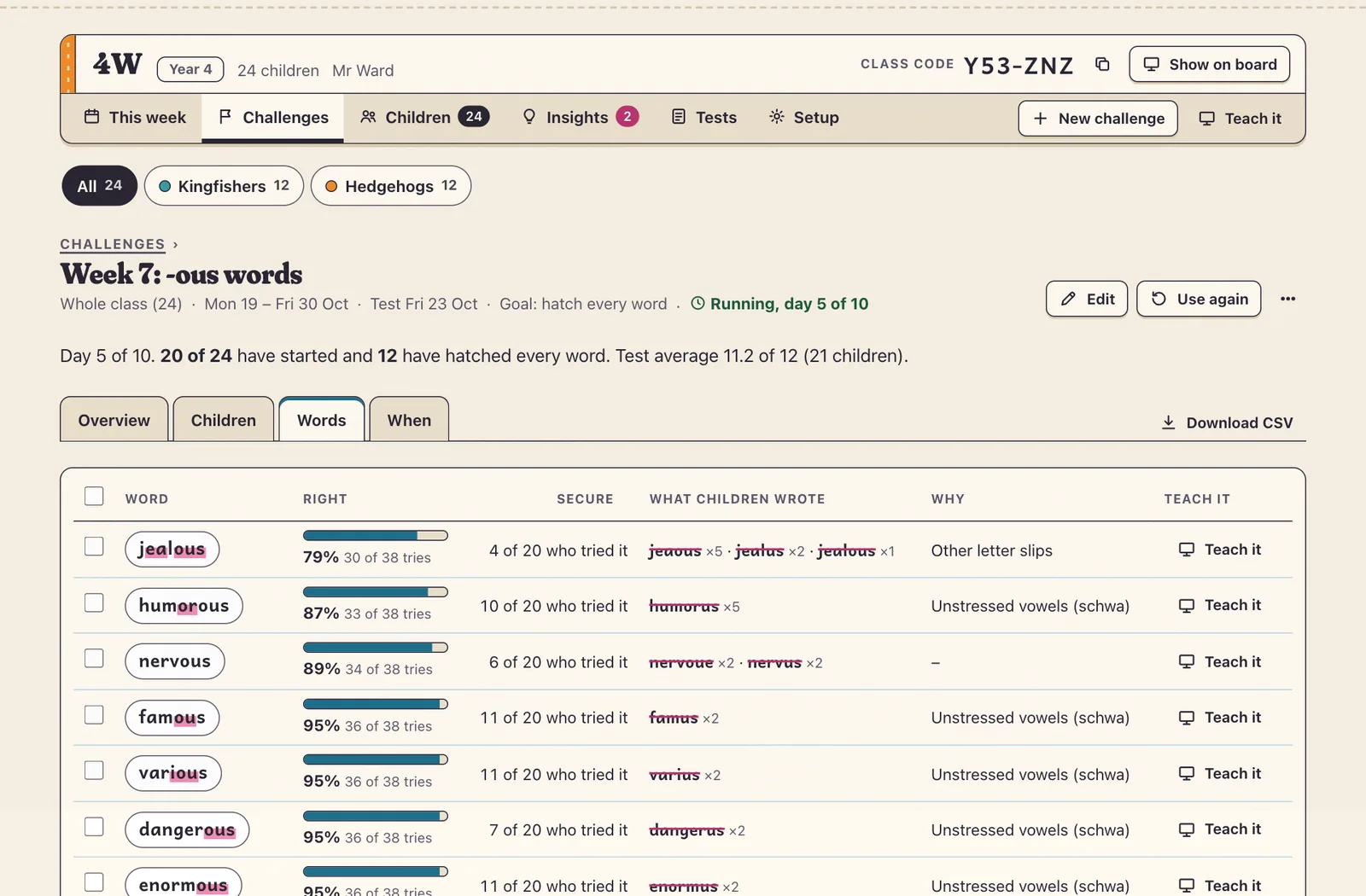The width and height of the screenshot is (1366, 896).
Task: Open the Setup section
Action: (x=803, y=118)
